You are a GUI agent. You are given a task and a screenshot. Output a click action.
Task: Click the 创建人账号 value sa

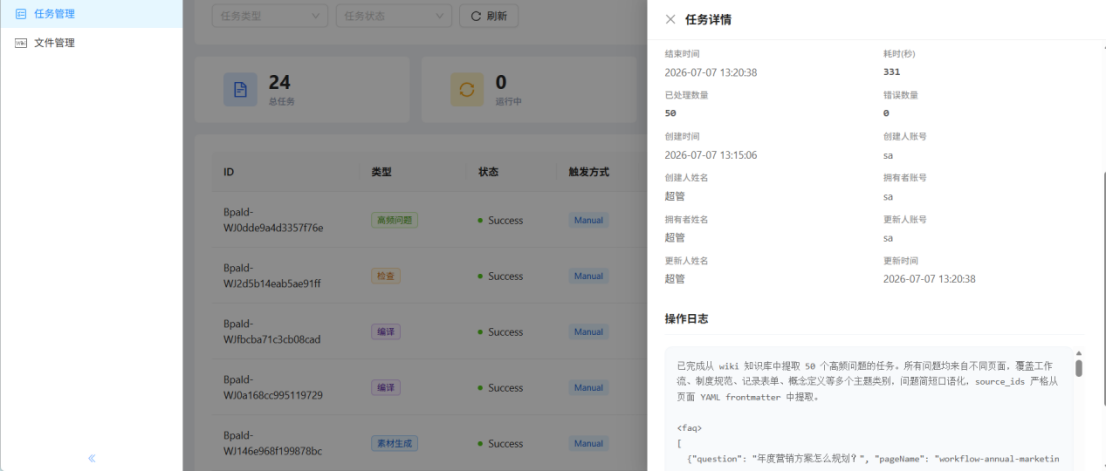point(888,155)
